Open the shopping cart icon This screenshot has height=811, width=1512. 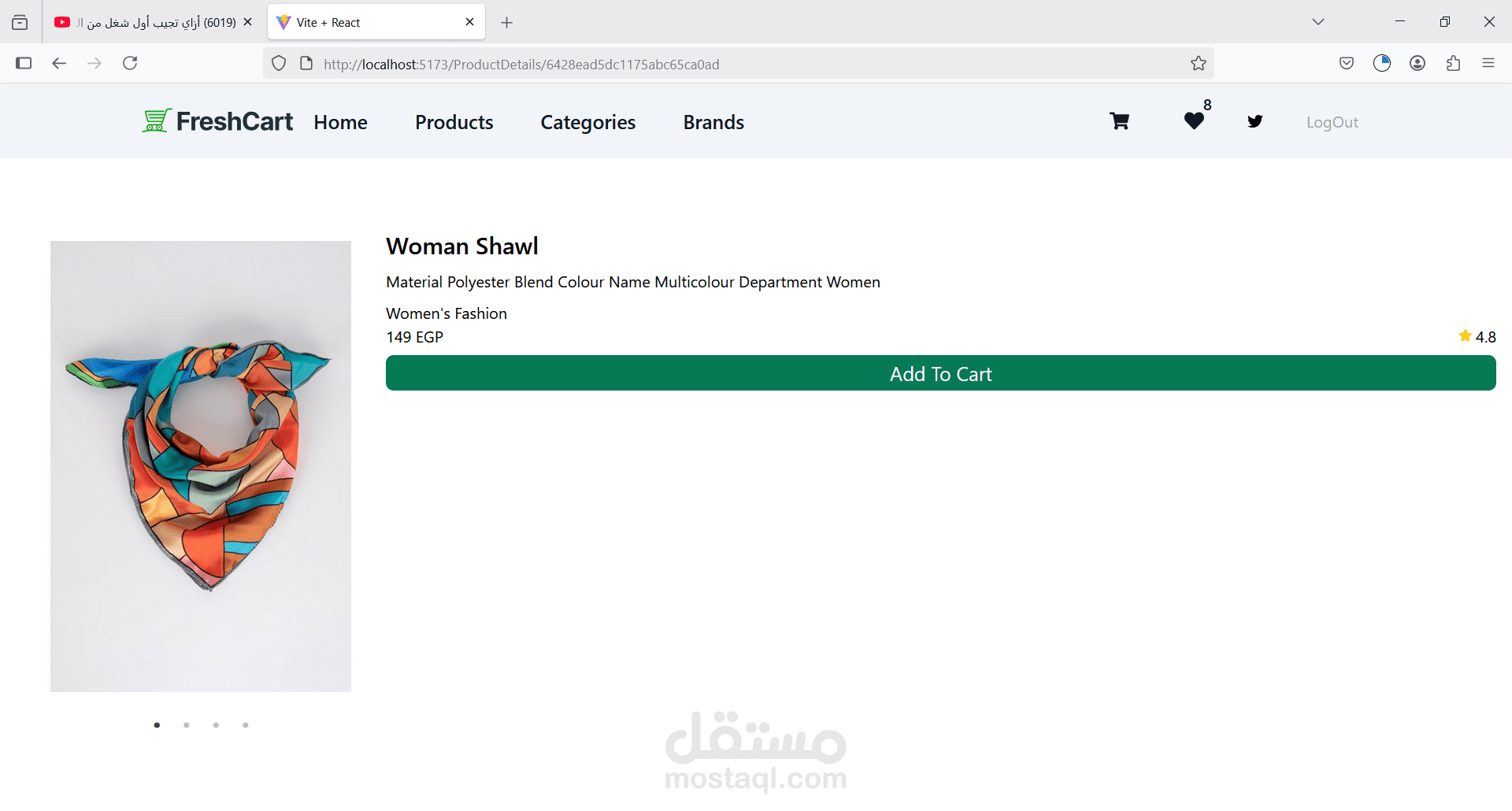click(x=1119, y=121)
